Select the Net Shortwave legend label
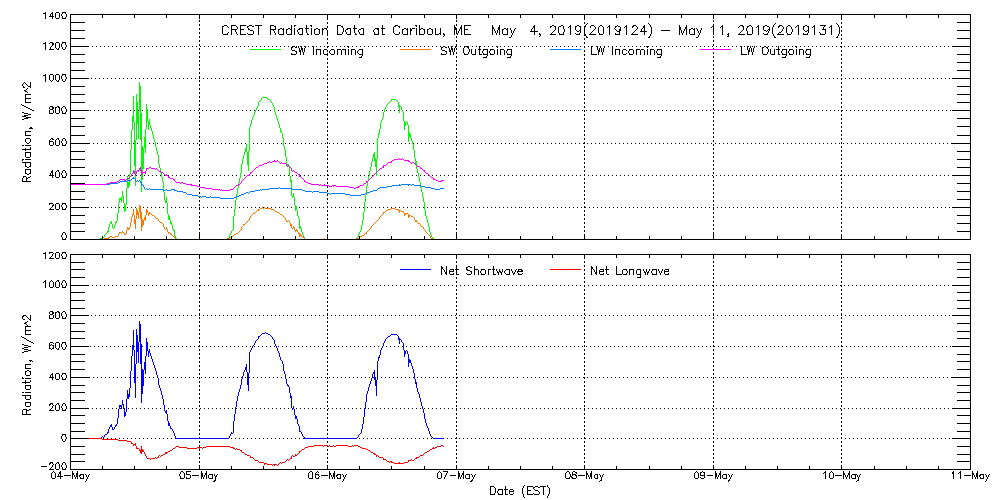The width and height of the screenshot is (1000, 500). (x=481, y=271)
